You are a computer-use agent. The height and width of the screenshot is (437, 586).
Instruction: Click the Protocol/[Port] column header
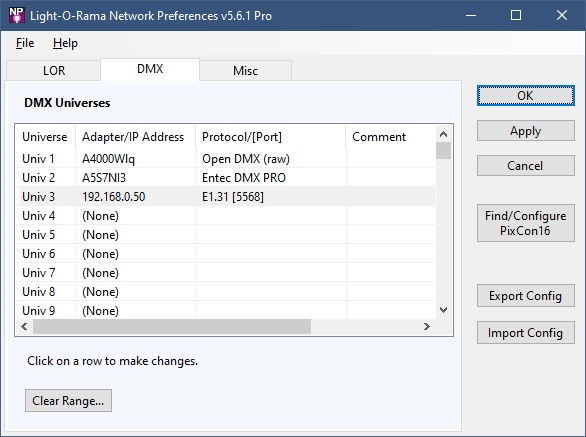point(271,137)
